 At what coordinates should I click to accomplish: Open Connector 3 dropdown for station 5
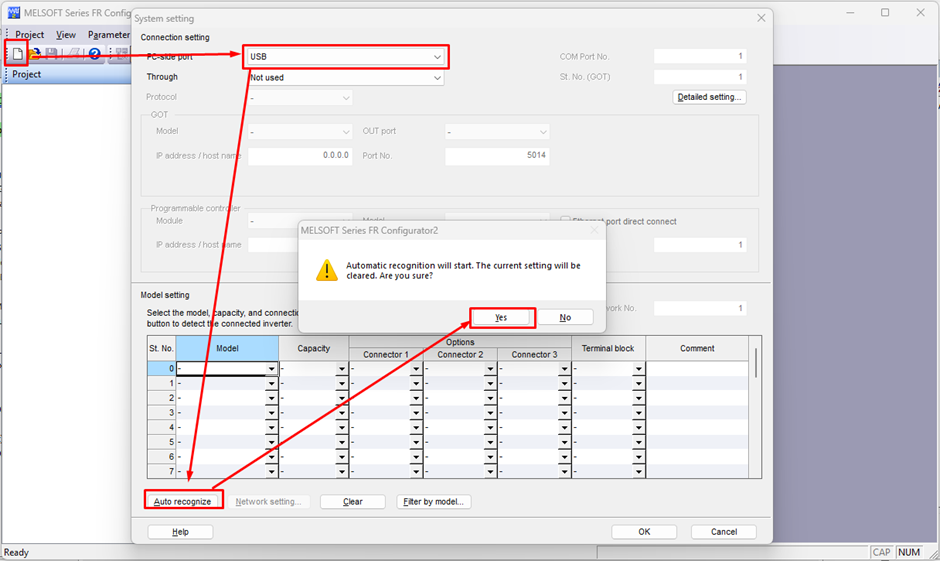(564, 442)
